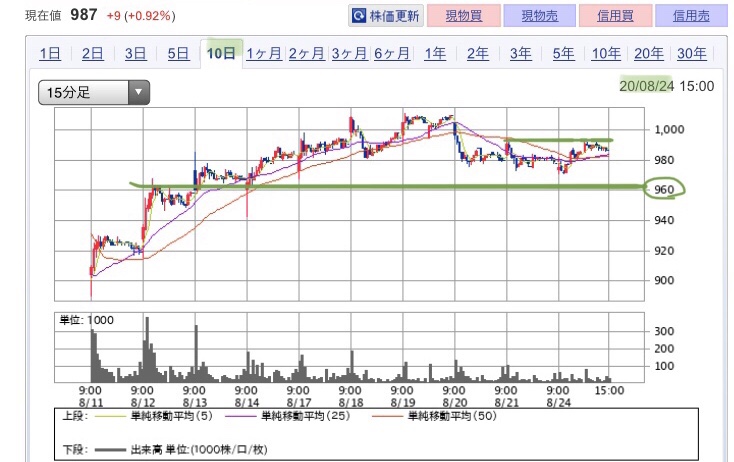Open the 15分足 interval dropdown
The height and width of the screenshot is (462, 734).
pyautogui.click(x=94, y=92)
